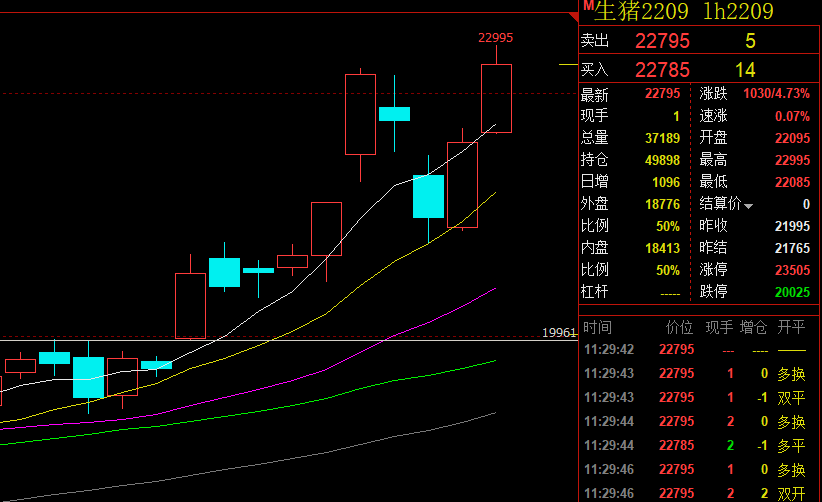Viewport: 822px width, 502px height.
Task: Click the 开平 column header
Action: point(791,328)
